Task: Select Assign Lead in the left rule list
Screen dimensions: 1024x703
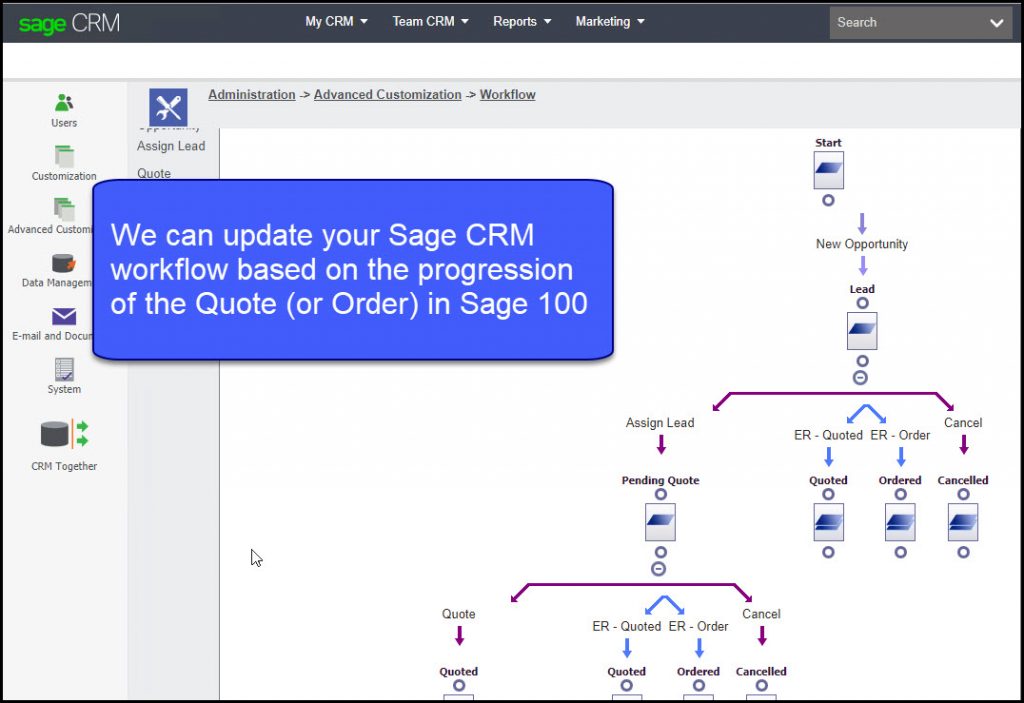Action: coord(171,146)
